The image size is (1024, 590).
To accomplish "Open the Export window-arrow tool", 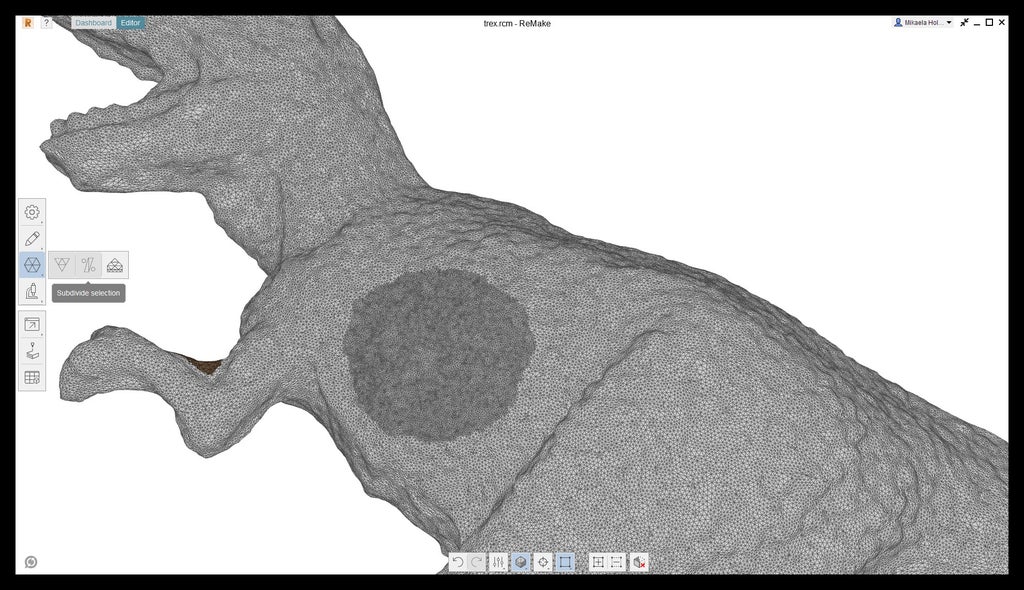I will point(32,324).
